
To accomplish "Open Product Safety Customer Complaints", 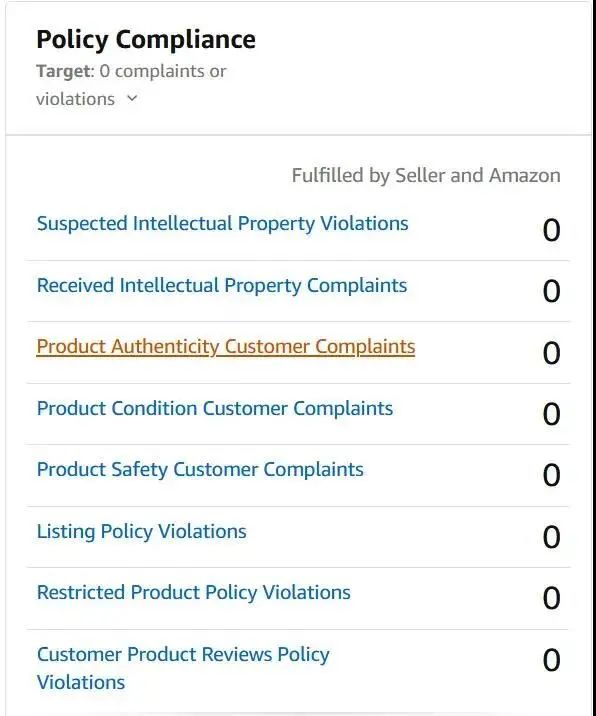I will pos(200,470).
